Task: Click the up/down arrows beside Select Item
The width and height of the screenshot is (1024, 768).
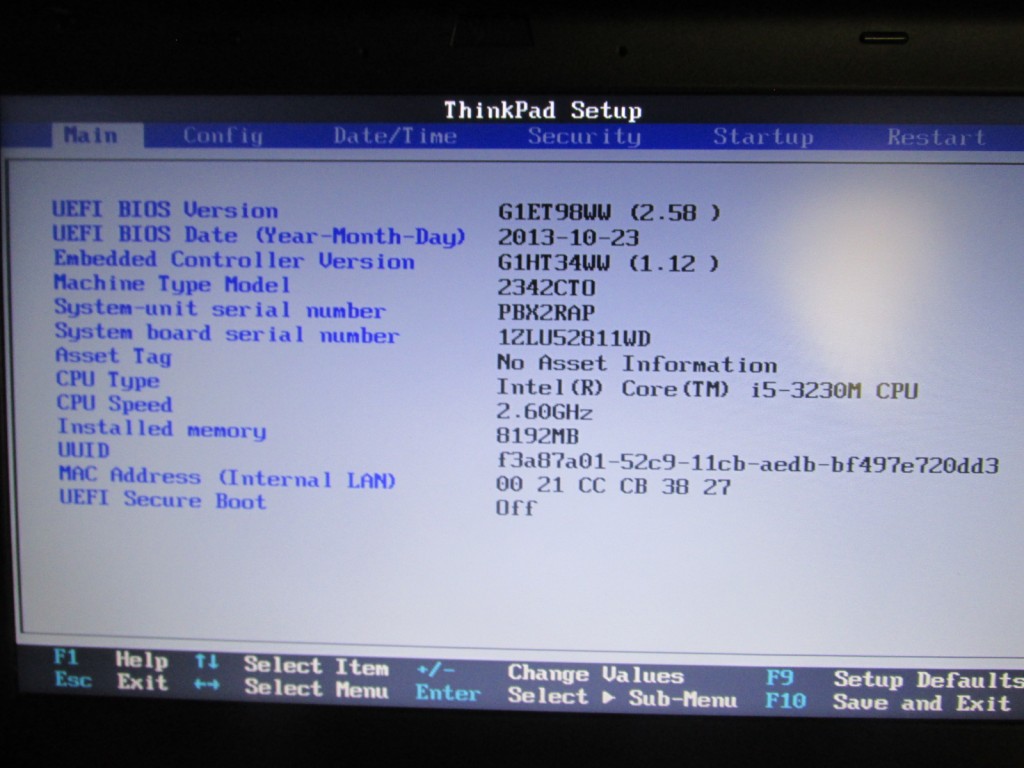Action: pyautogui.click(x=206, y=661)
